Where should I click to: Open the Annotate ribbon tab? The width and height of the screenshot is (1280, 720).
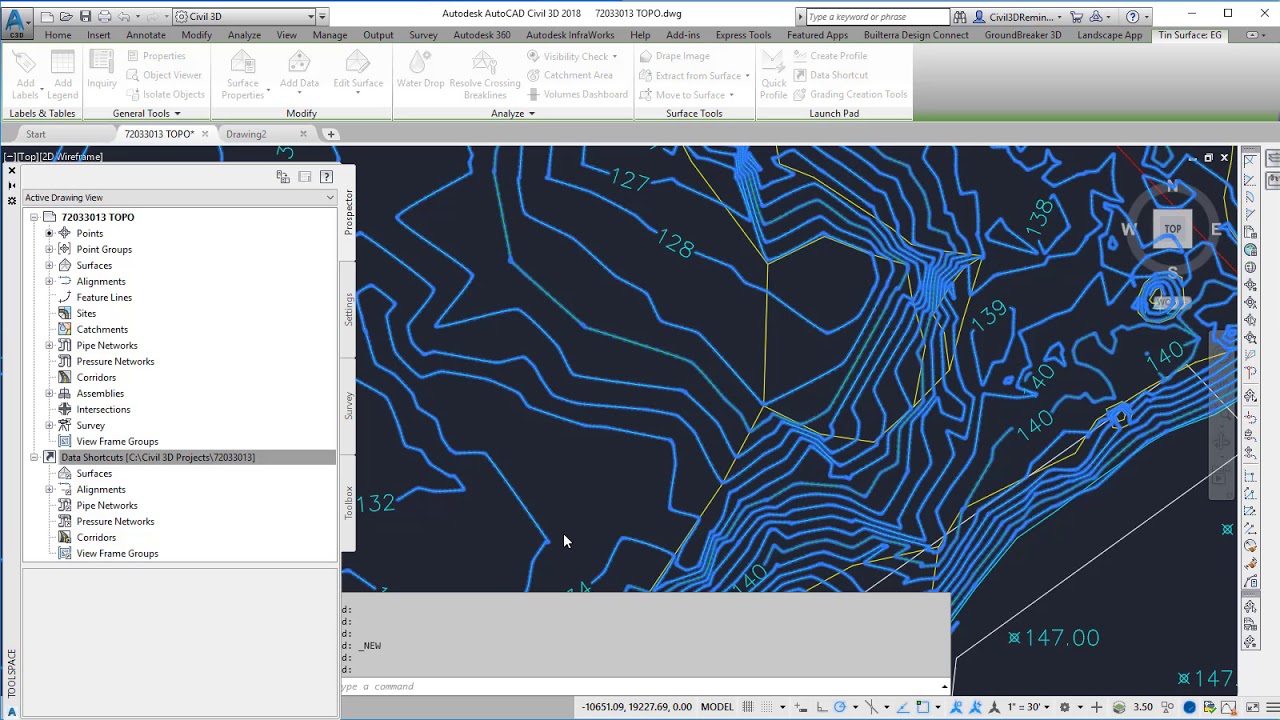(x=146, y=35)
